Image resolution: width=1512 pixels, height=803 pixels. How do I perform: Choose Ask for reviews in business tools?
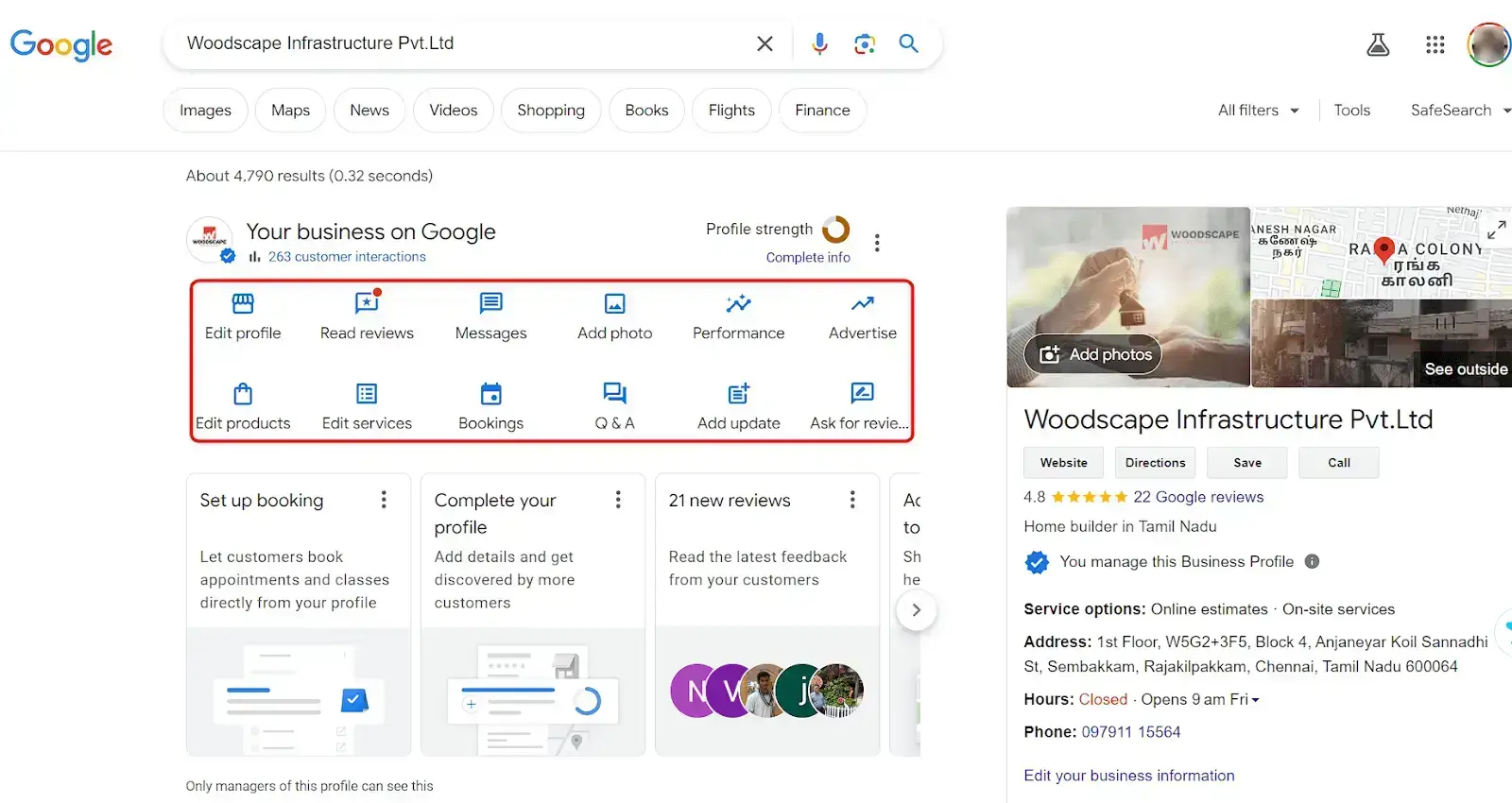coord(859,407)
